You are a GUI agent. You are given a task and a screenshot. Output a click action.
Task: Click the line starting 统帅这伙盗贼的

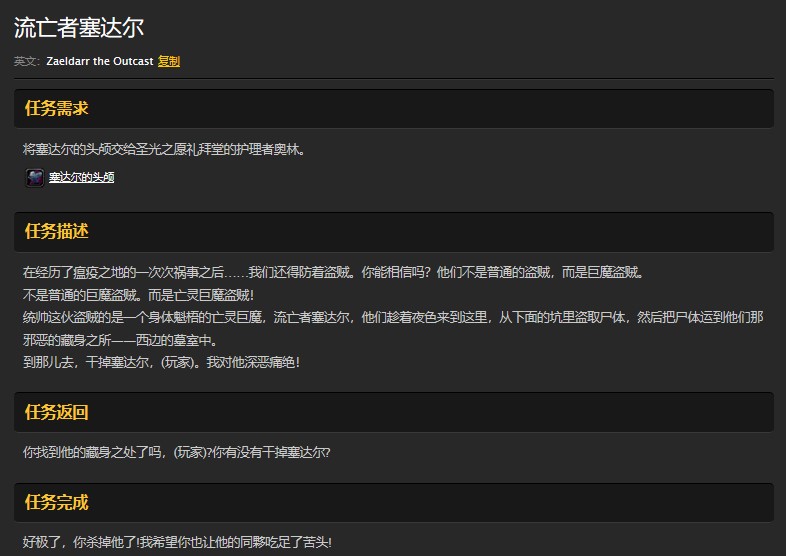click(392, 317)
